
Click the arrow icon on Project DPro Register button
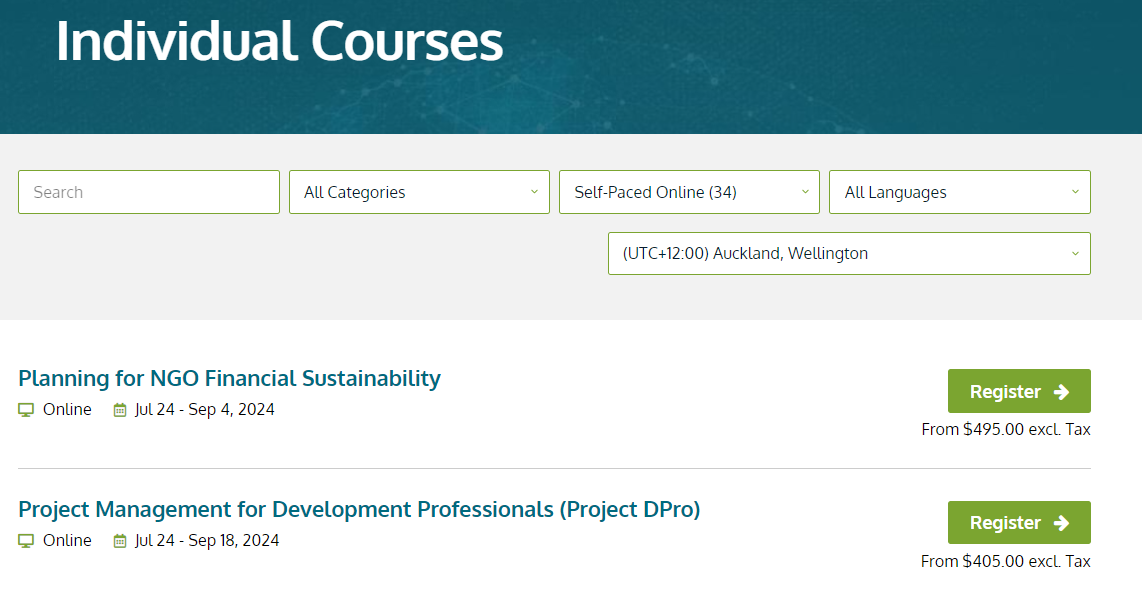pyautogui.click(x=1062, y=523)
